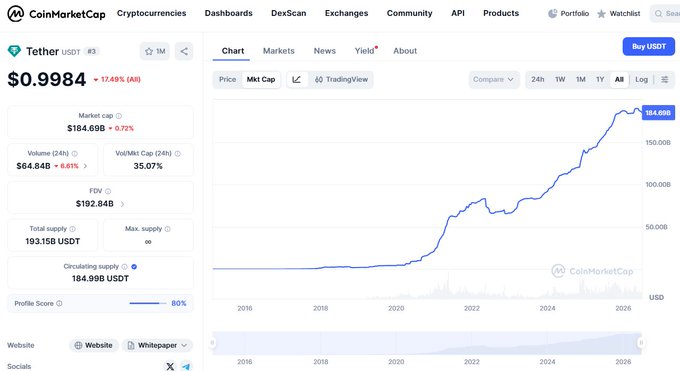Open Tether's Telegram social link

coord(186,366)
